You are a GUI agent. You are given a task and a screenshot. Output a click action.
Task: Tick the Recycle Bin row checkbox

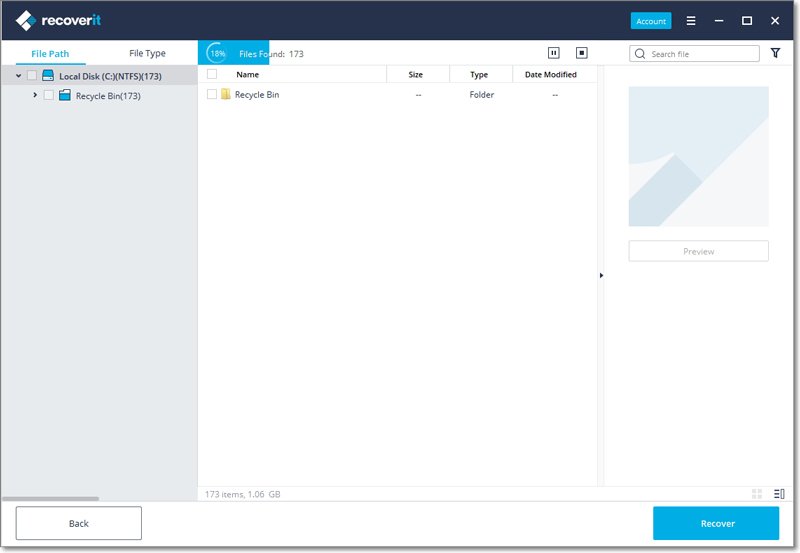(212, 94)
